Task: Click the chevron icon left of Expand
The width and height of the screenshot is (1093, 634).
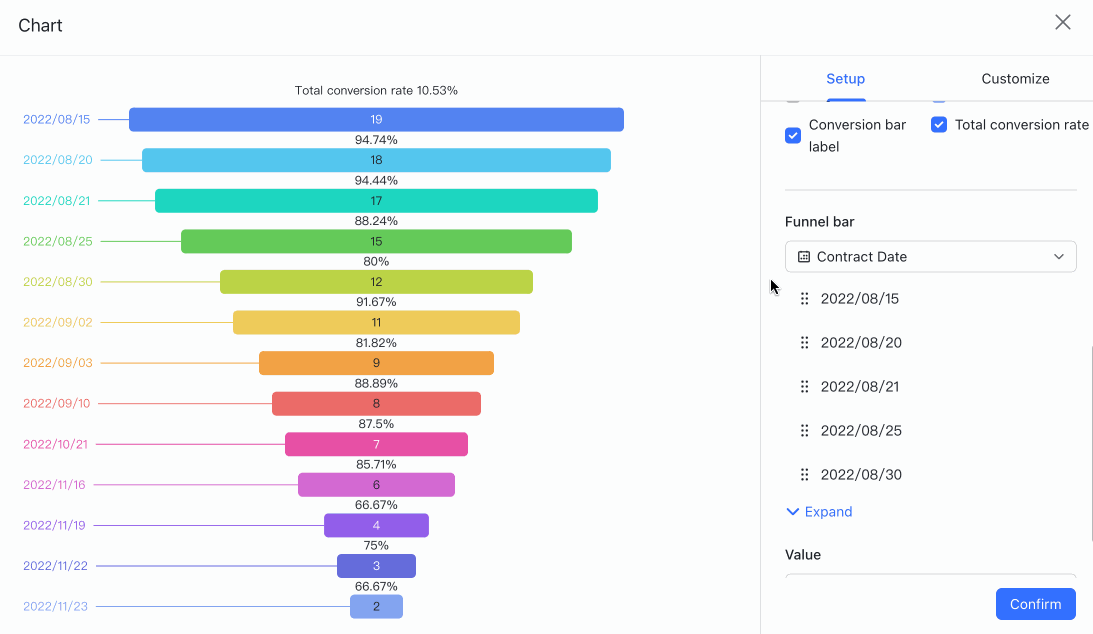Action: pyautogui.click(x=793, y=511)
